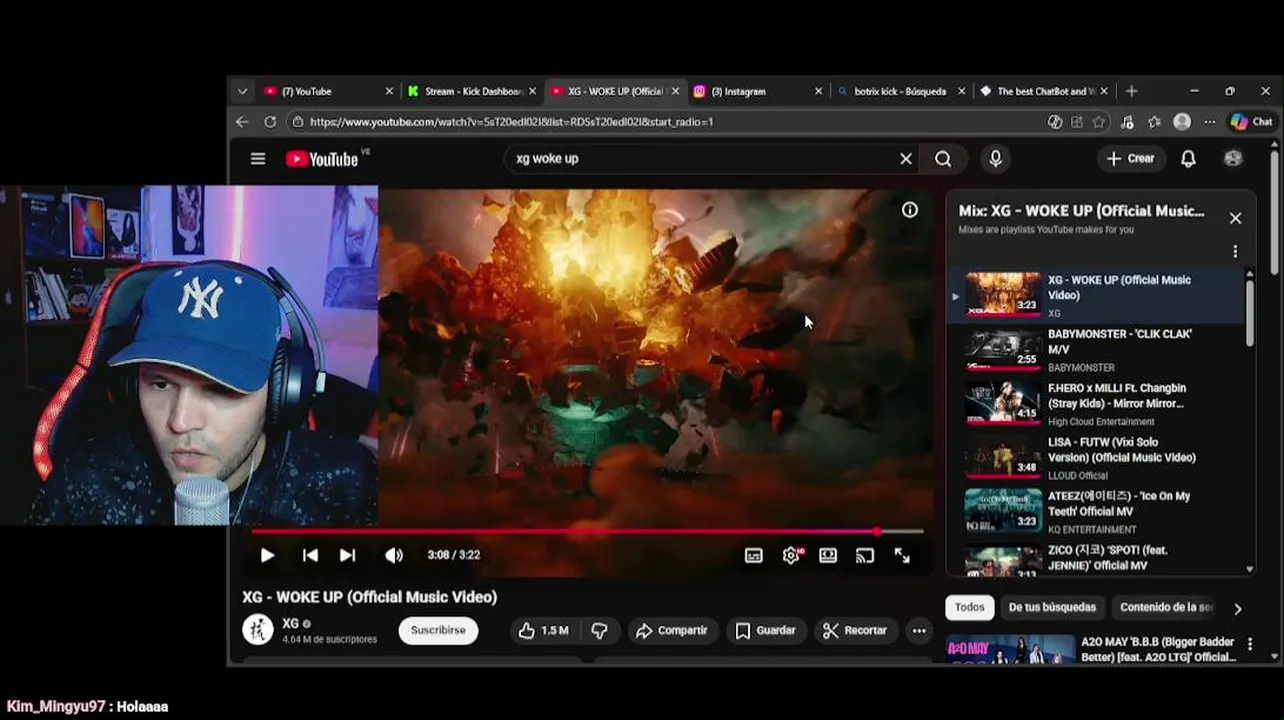
Task: Open the Copilot Chat button
Action: coord(1251,122)
